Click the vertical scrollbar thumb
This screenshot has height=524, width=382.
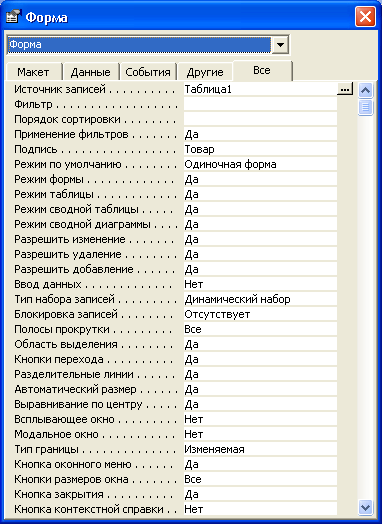coord(365,107)
